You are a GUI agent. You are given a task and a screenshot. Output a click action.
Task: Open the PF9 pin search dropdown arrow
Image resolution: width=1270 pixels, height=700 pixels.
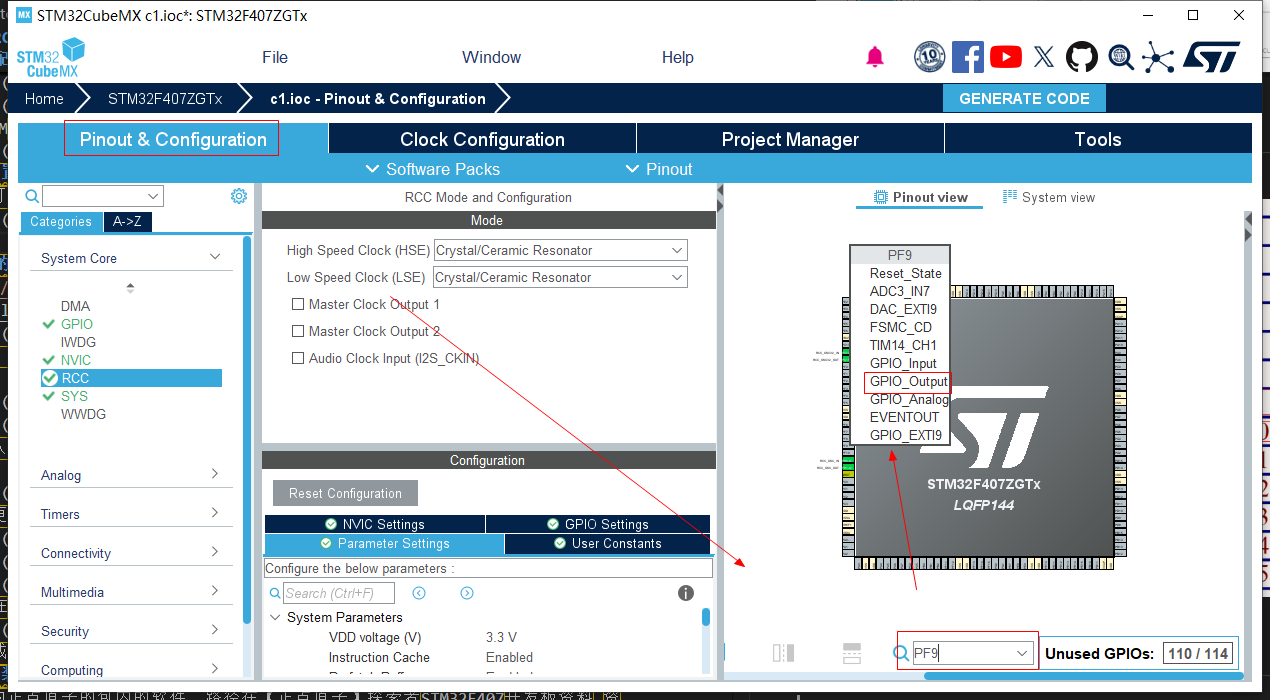pos(1022,654)
